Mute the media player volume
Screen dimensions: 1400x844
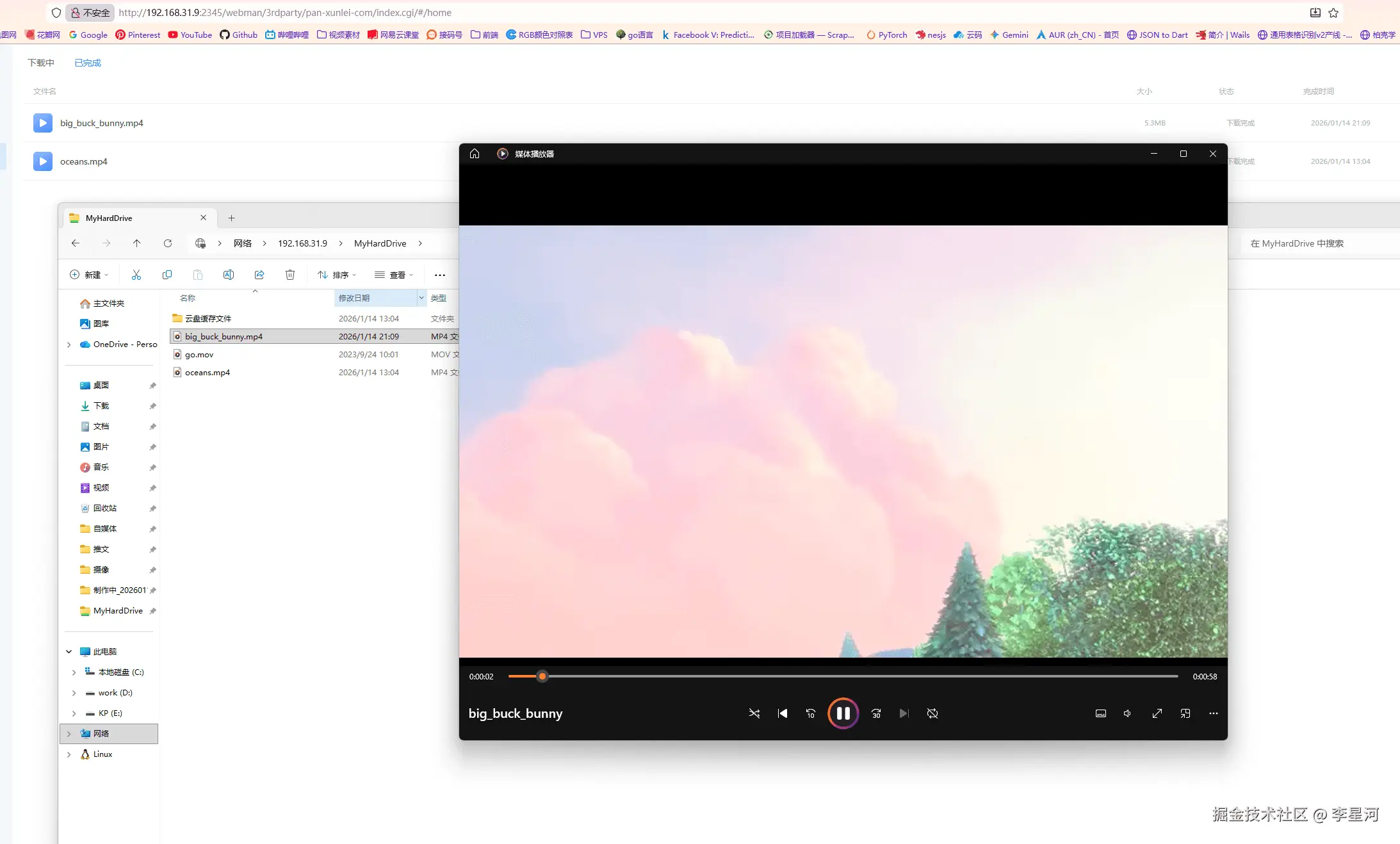point(1127,713)
